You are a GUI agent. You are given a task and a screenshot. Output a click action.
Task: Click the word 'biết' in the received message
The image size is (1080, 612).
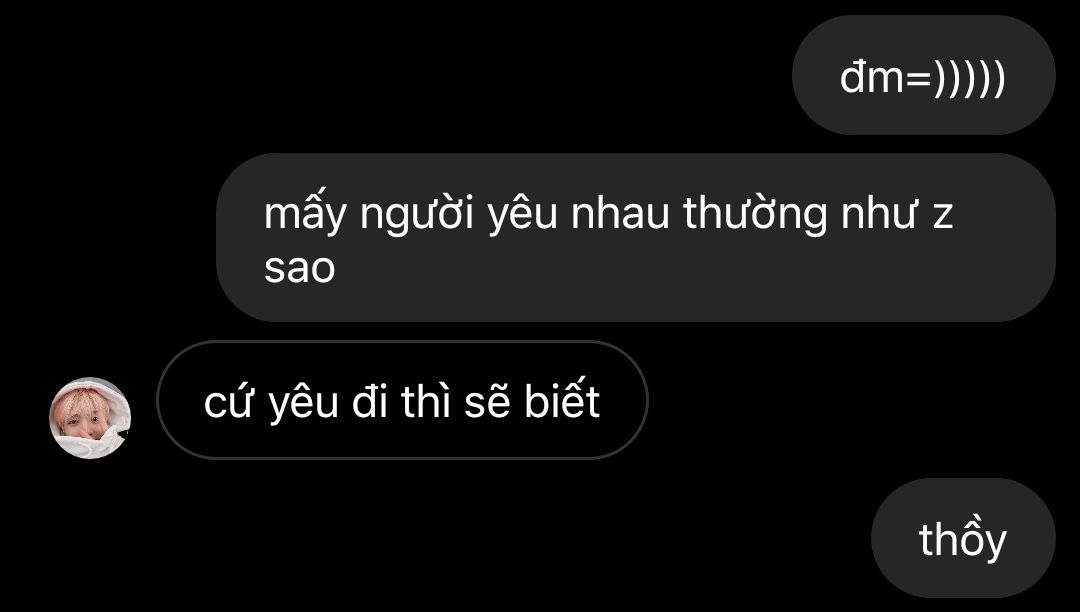coord(562,399)
